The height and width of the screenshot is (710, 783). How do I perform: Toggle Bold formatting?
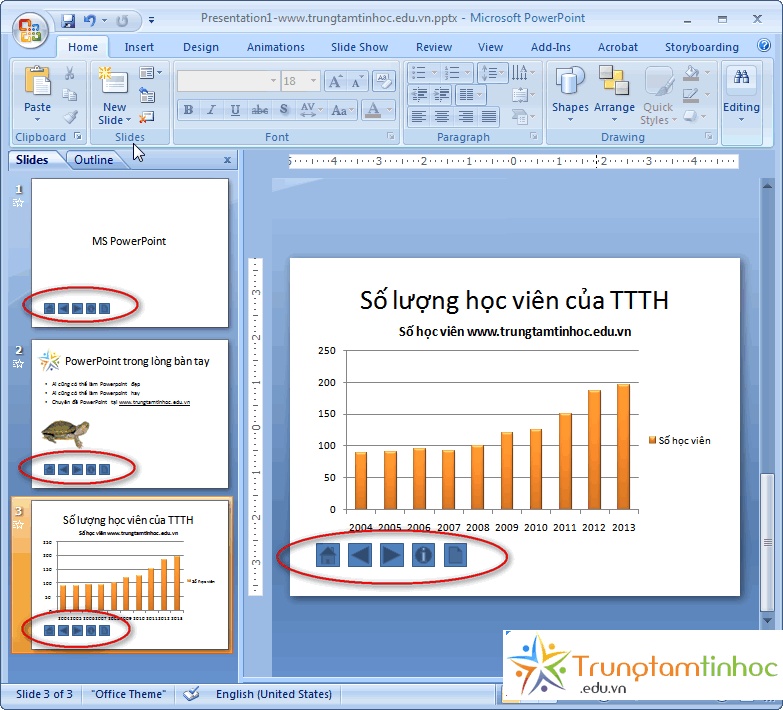pos(188,109)
